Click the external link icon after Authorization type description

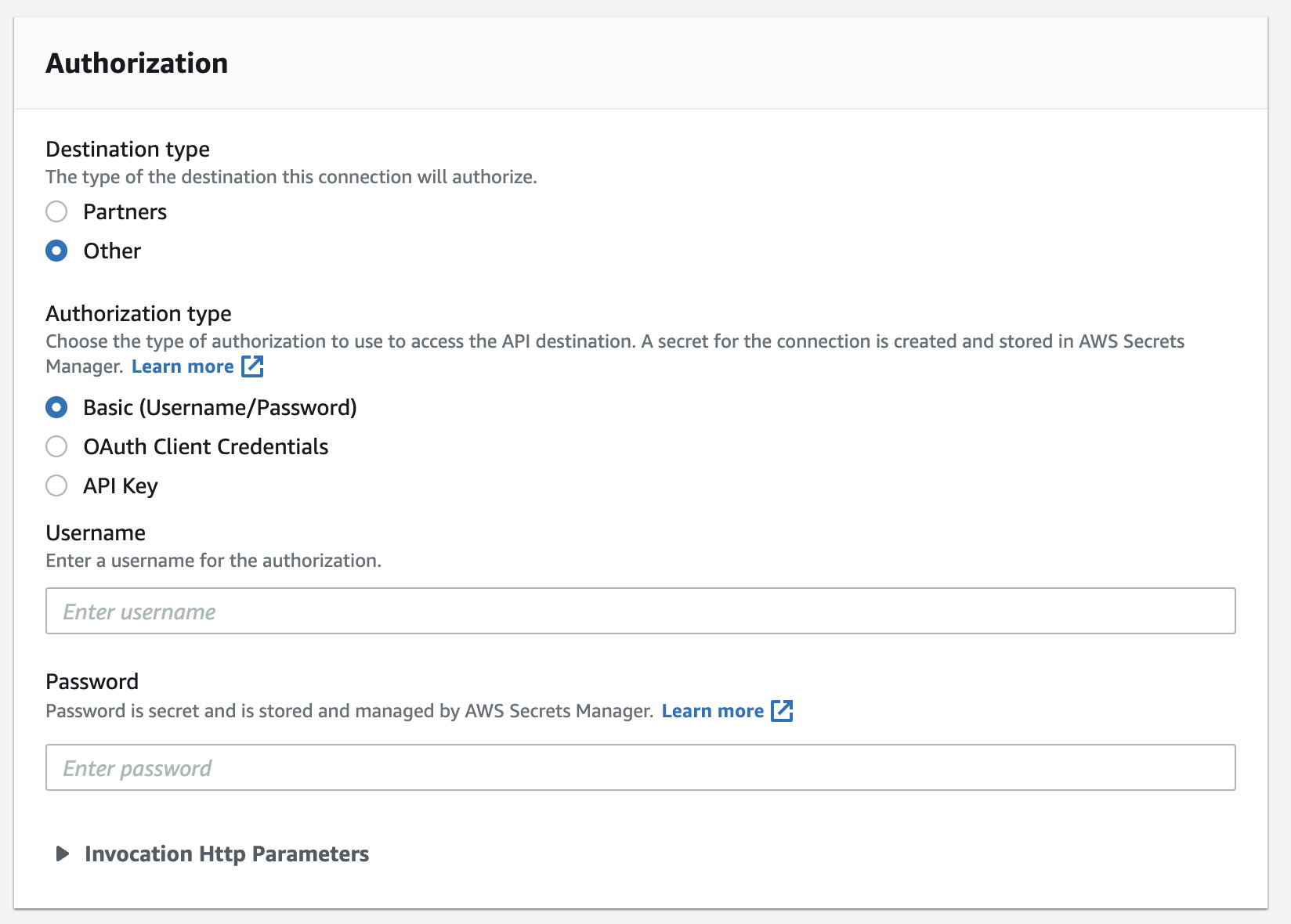point(252,366)
